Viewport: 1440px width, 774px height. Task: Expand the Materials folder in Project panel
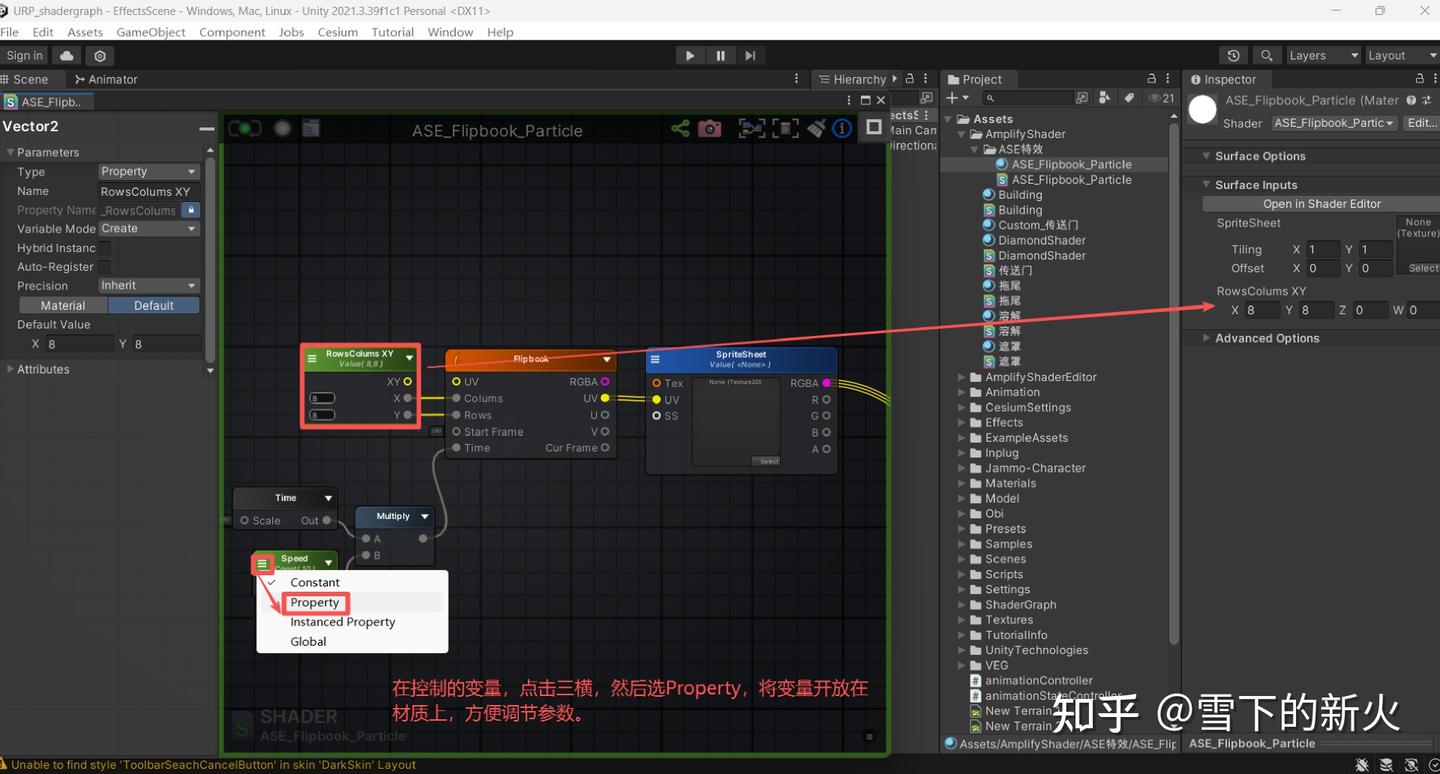[962, 483]
